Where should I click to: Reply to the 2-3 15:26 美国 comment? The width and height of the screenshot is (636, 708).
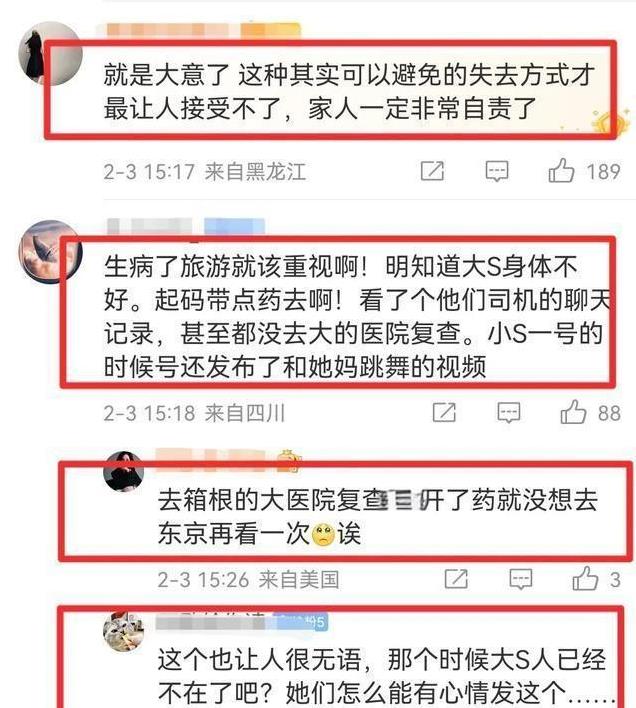[520, 579]
